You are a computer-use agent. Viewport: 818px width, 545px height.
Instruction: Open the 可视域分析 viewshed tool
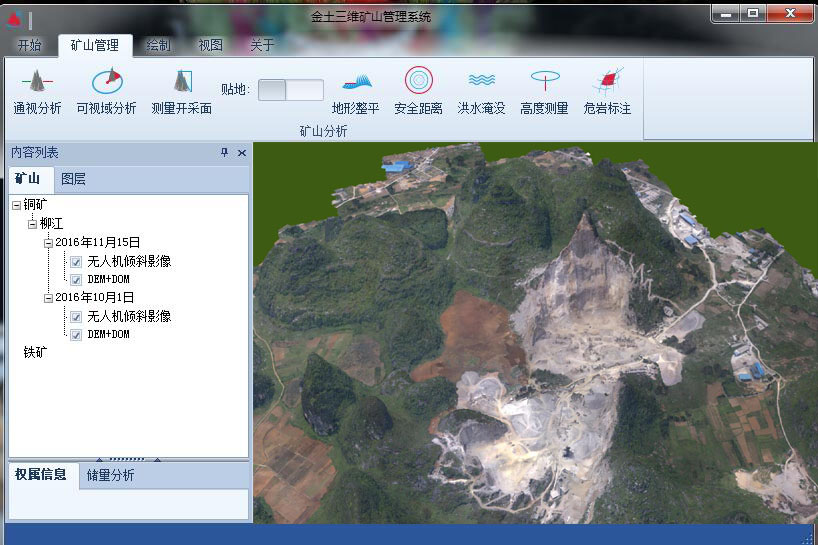(x=106, y=92)
